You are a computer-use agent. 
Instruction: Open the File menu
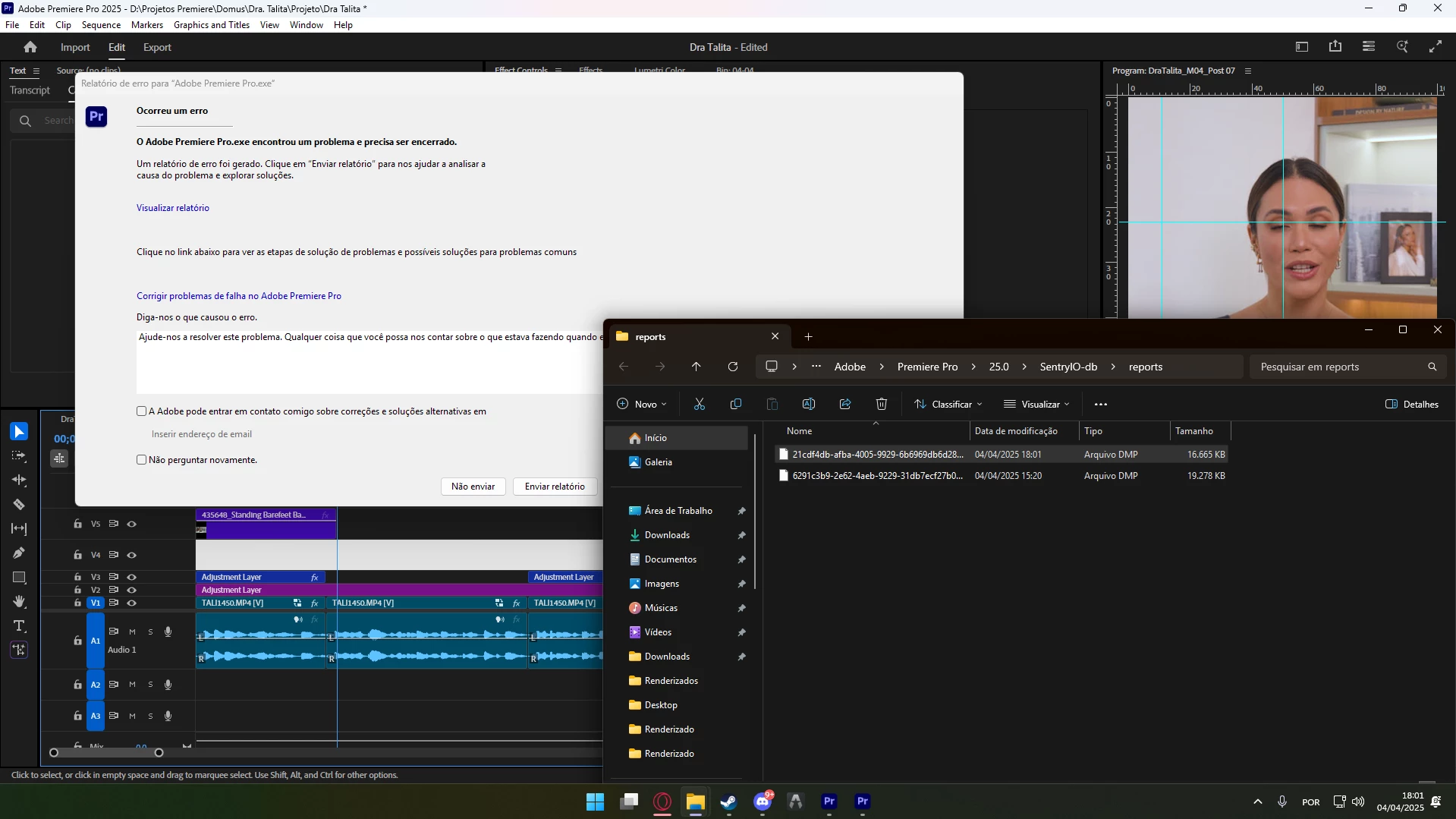(12, 25)
